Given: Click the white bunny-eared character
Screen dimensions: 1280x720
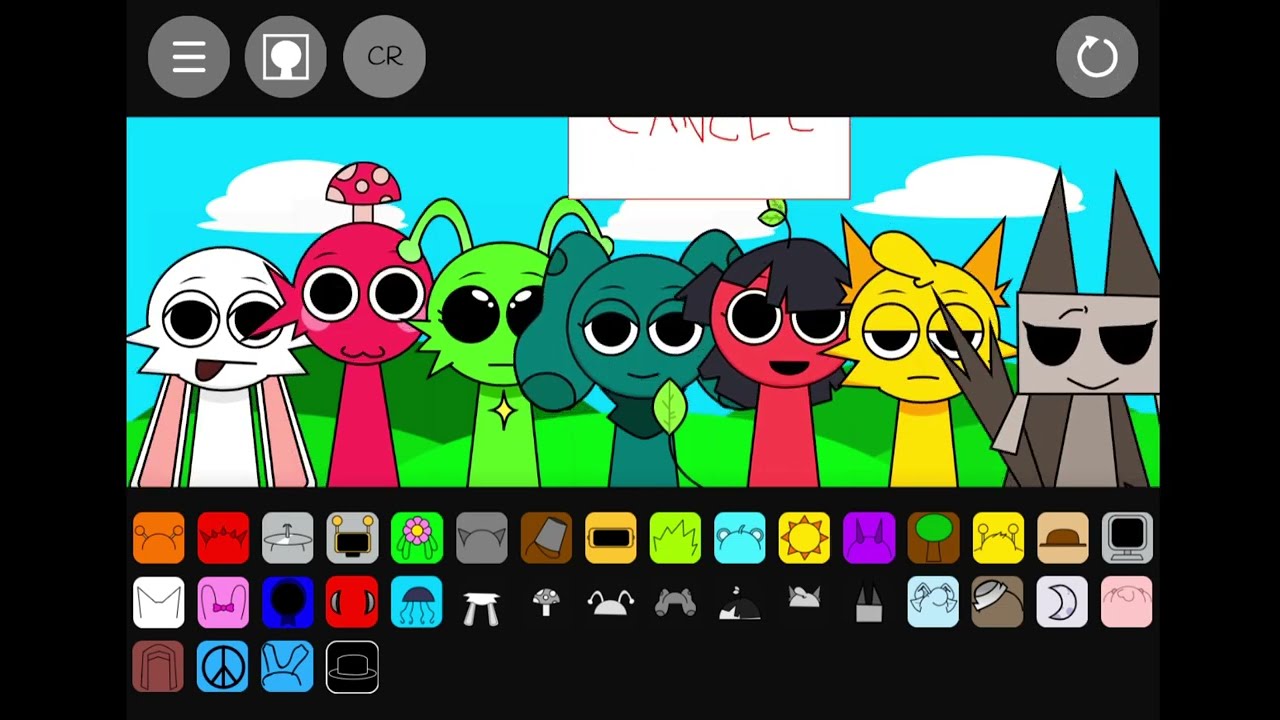Looking at the screenshot, I should 222,368.
